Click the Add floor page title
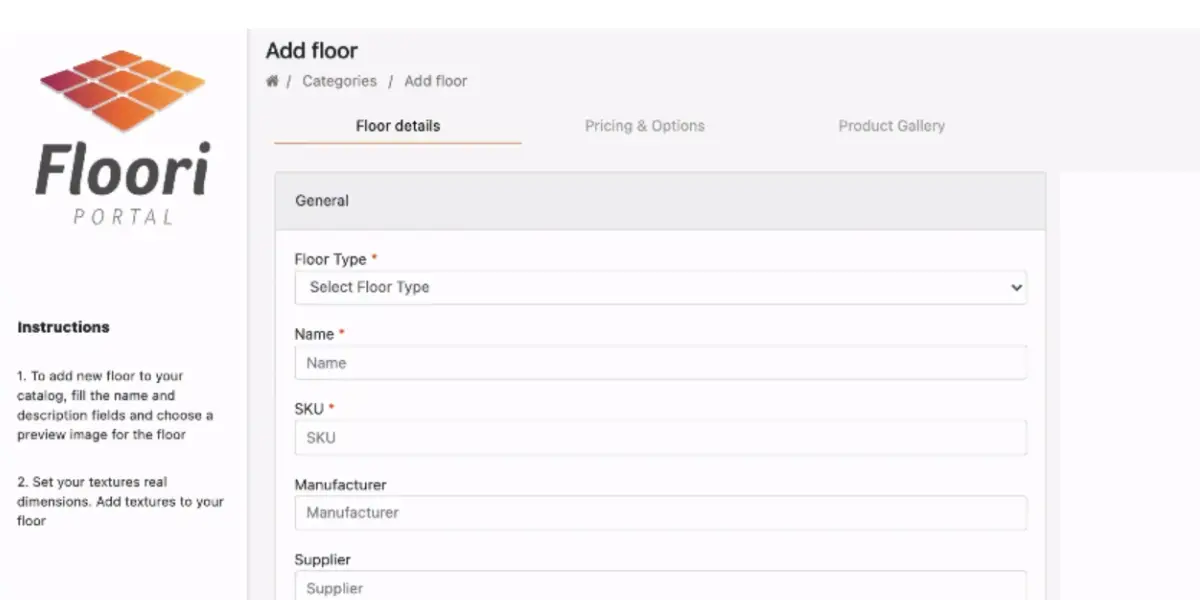1200x600 pixels. 312,51
